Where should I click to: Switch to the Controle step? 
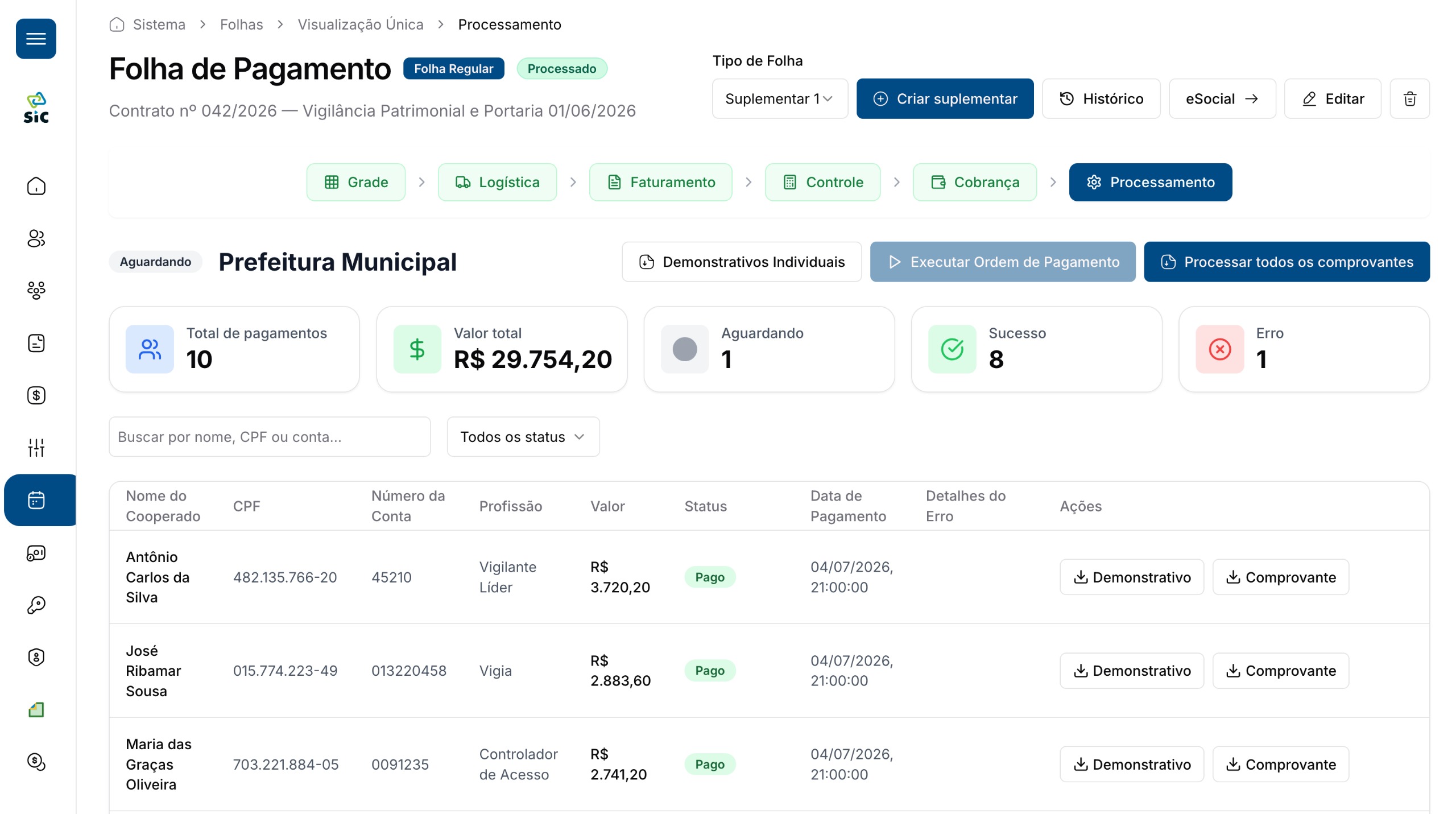coord(822,182)
